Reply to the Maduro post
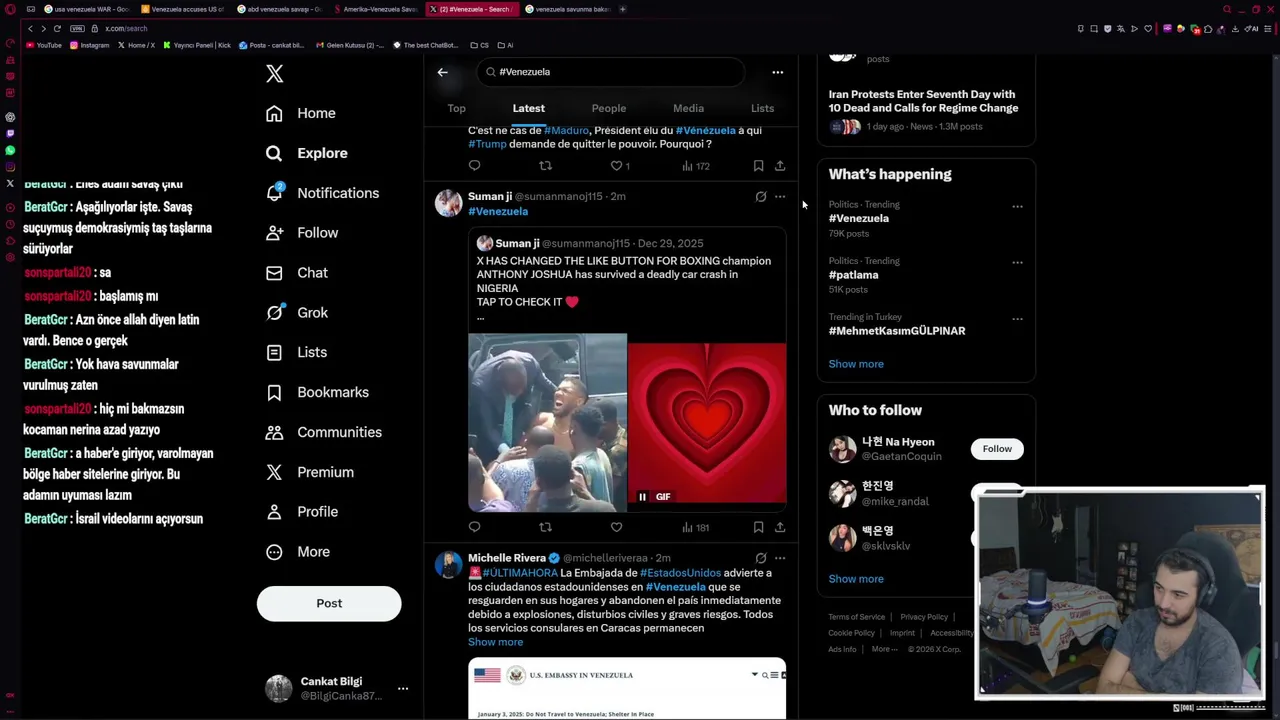The height and width of the screenshot is (720, 1280). [x=475, y=166]
